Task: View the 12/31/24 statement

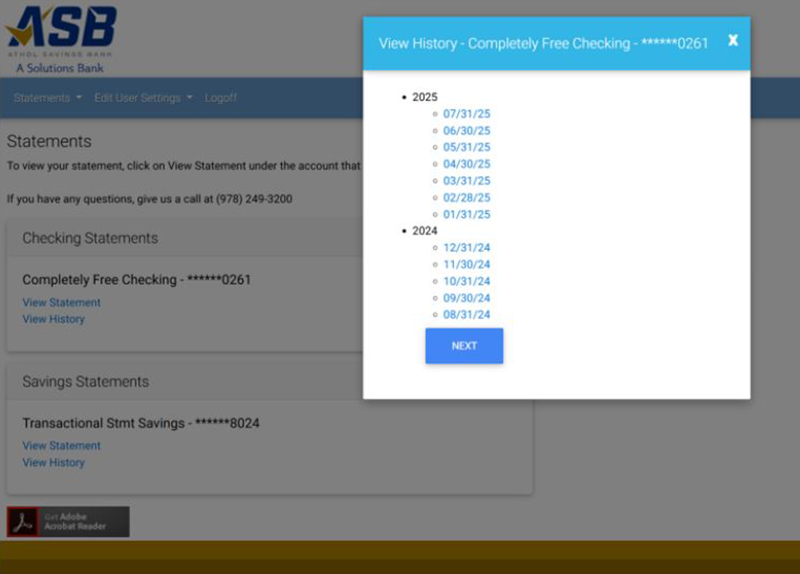Action: click(x=467, y=248)
